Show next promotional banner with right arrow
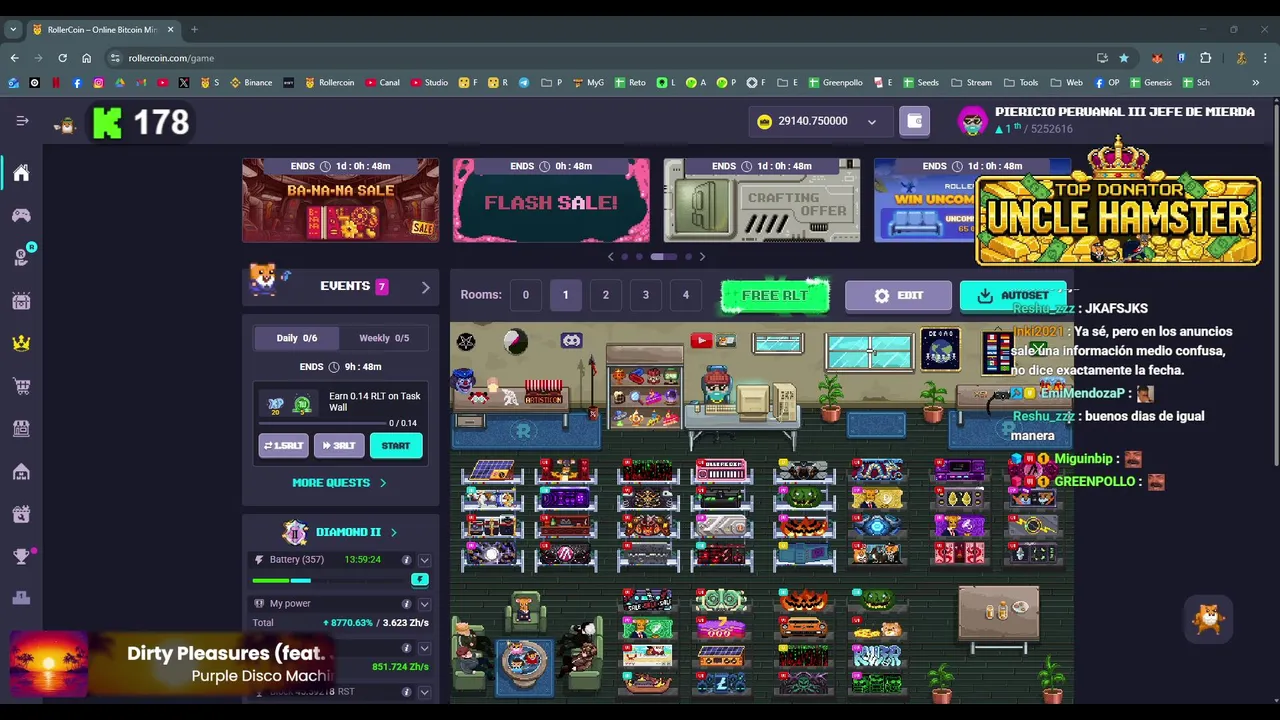The width and height of the screenshot is (1280, 720). pos(702,257)
